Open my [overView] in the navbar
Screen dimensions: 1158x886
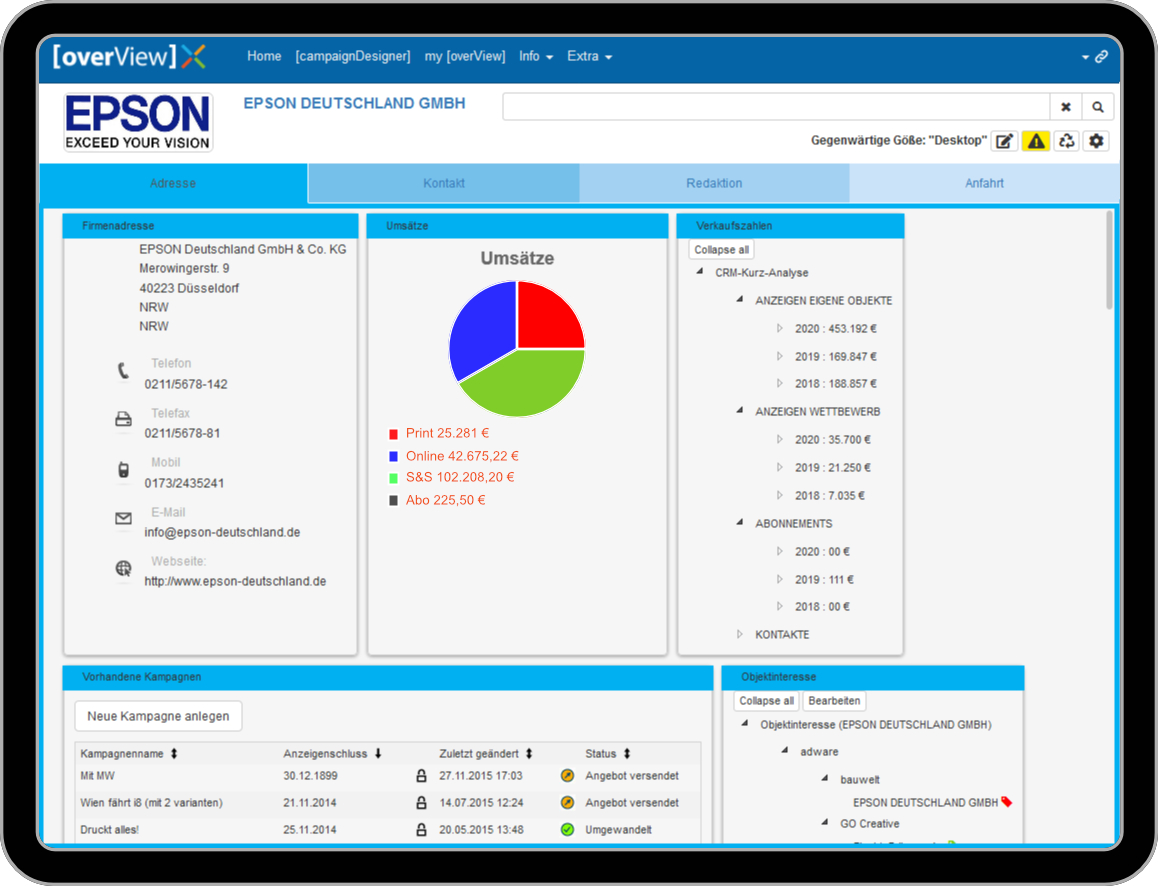pos(465,56)
